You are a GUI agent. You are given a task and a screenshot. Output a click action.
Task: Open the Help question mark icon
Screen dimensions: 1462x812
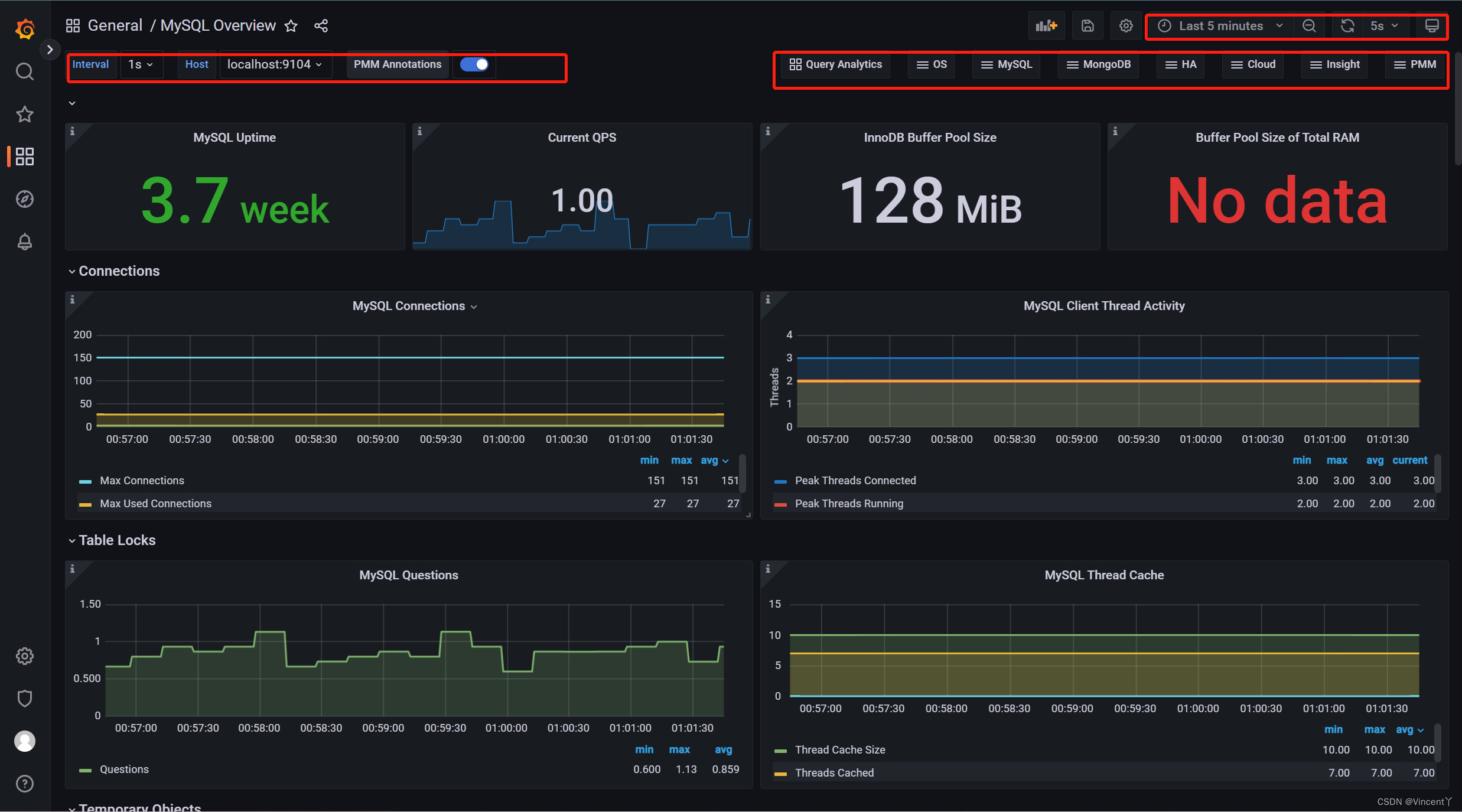tap(24, 784)
